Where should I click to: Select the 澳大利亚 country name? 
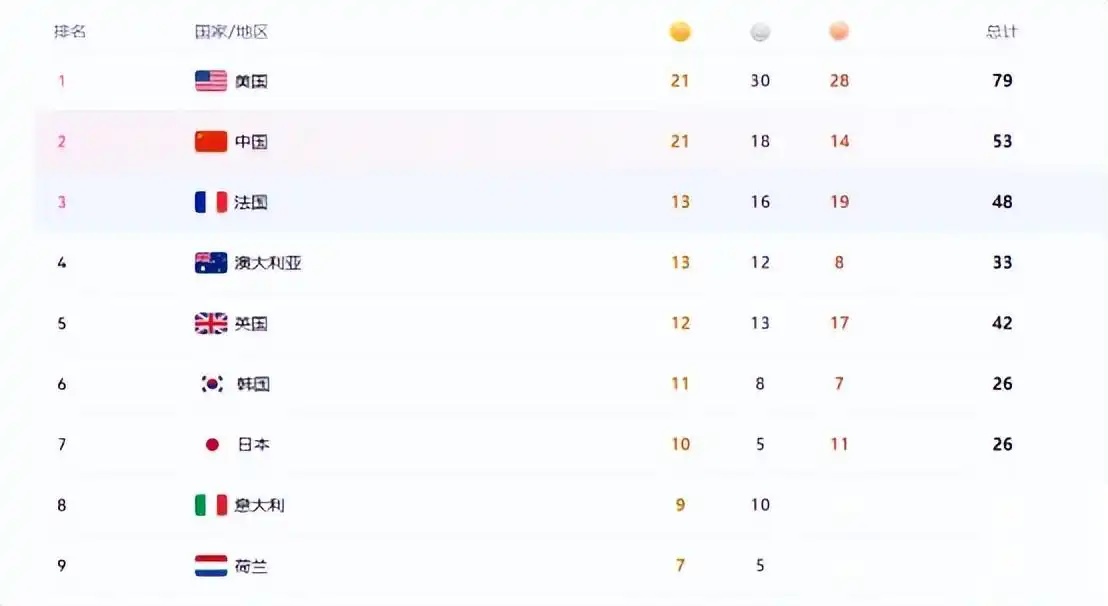tap(268, 263)
